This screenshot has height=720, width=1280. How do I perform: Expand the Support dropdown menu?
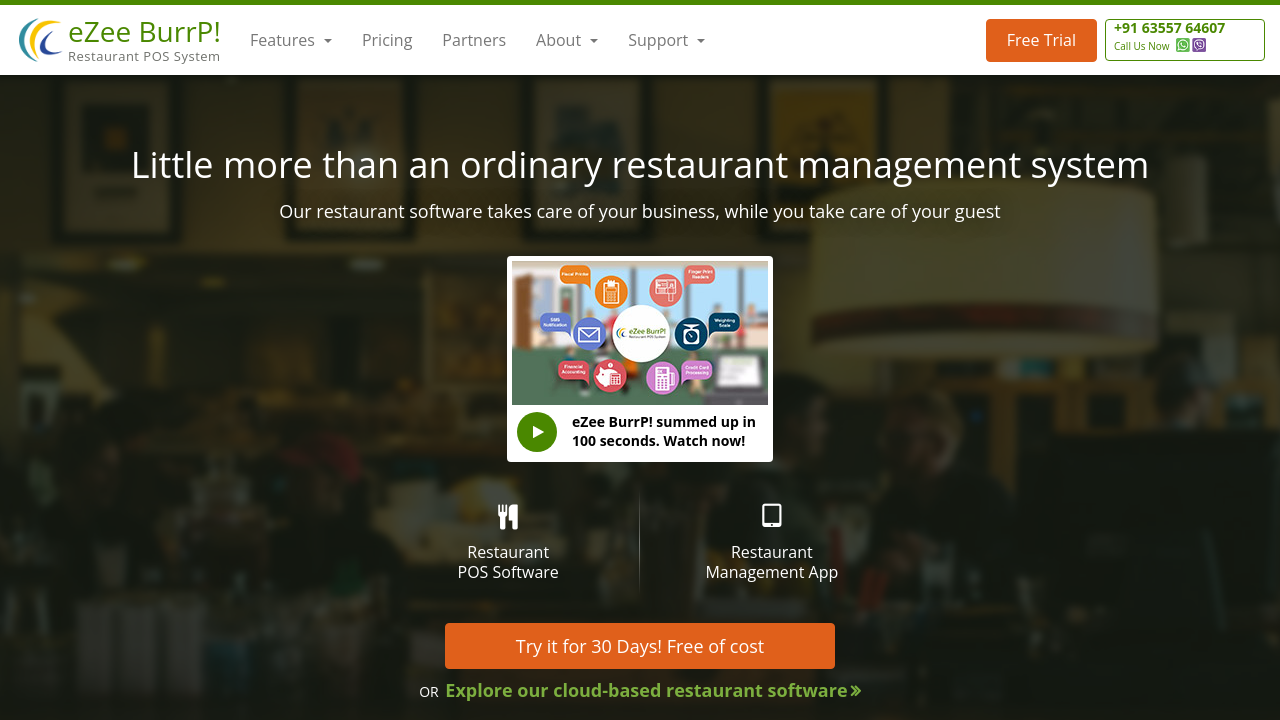(x=666, y=40)
